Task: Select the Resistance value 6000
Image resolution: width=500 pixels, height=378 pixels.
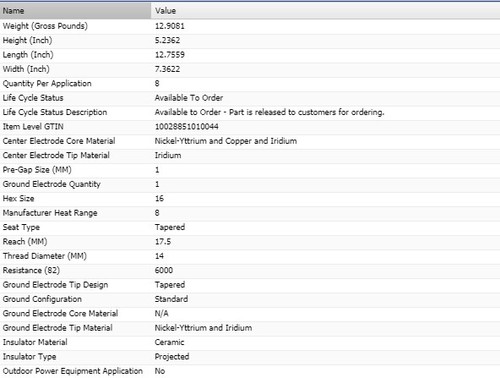Action: [x=164, y=270]
